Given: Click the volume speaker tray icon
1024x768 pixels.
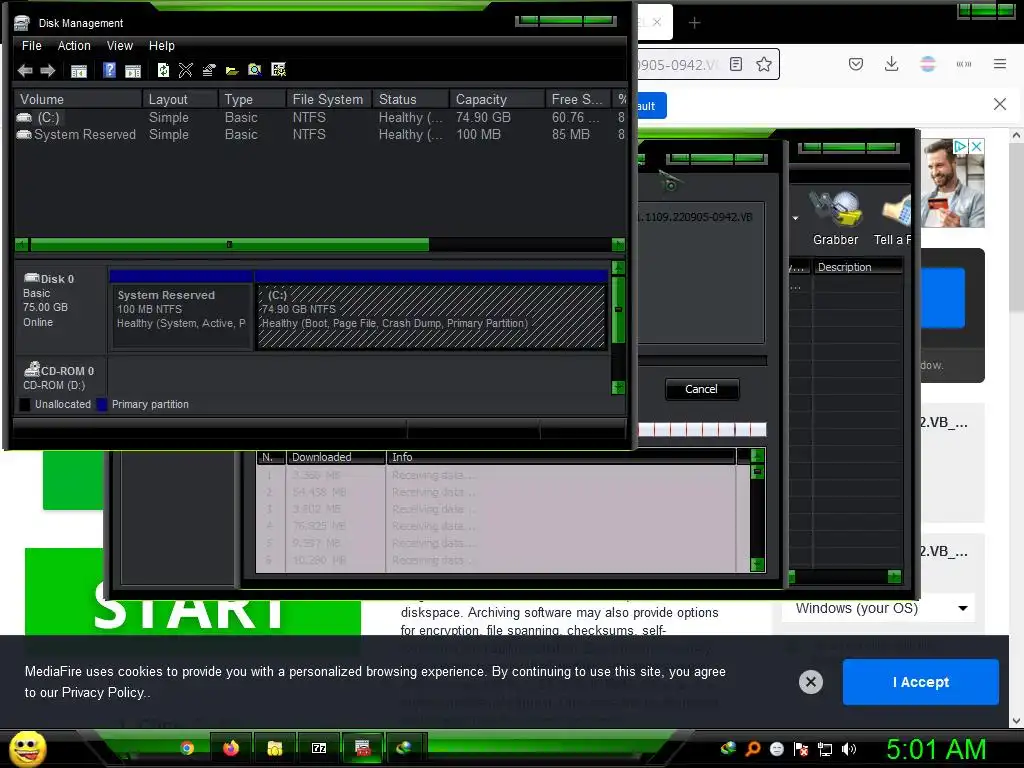Looking at the screenshot, I should click(849, 749).
